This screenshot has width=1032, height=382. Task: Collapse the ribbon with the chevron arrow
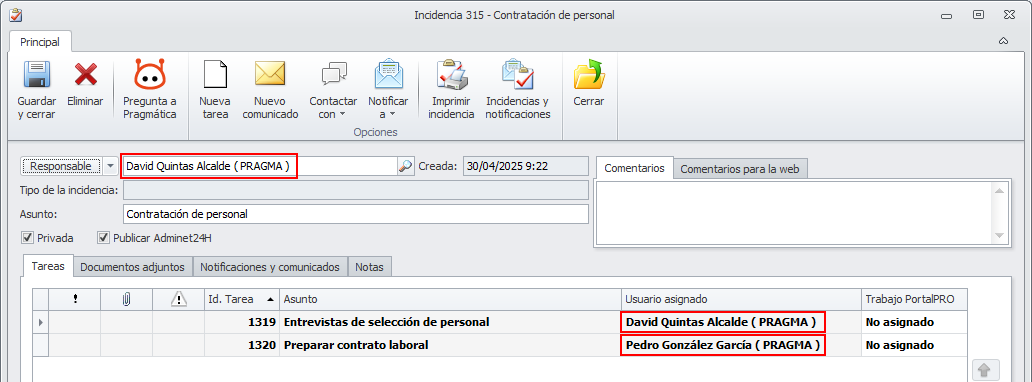[1004, 41]
